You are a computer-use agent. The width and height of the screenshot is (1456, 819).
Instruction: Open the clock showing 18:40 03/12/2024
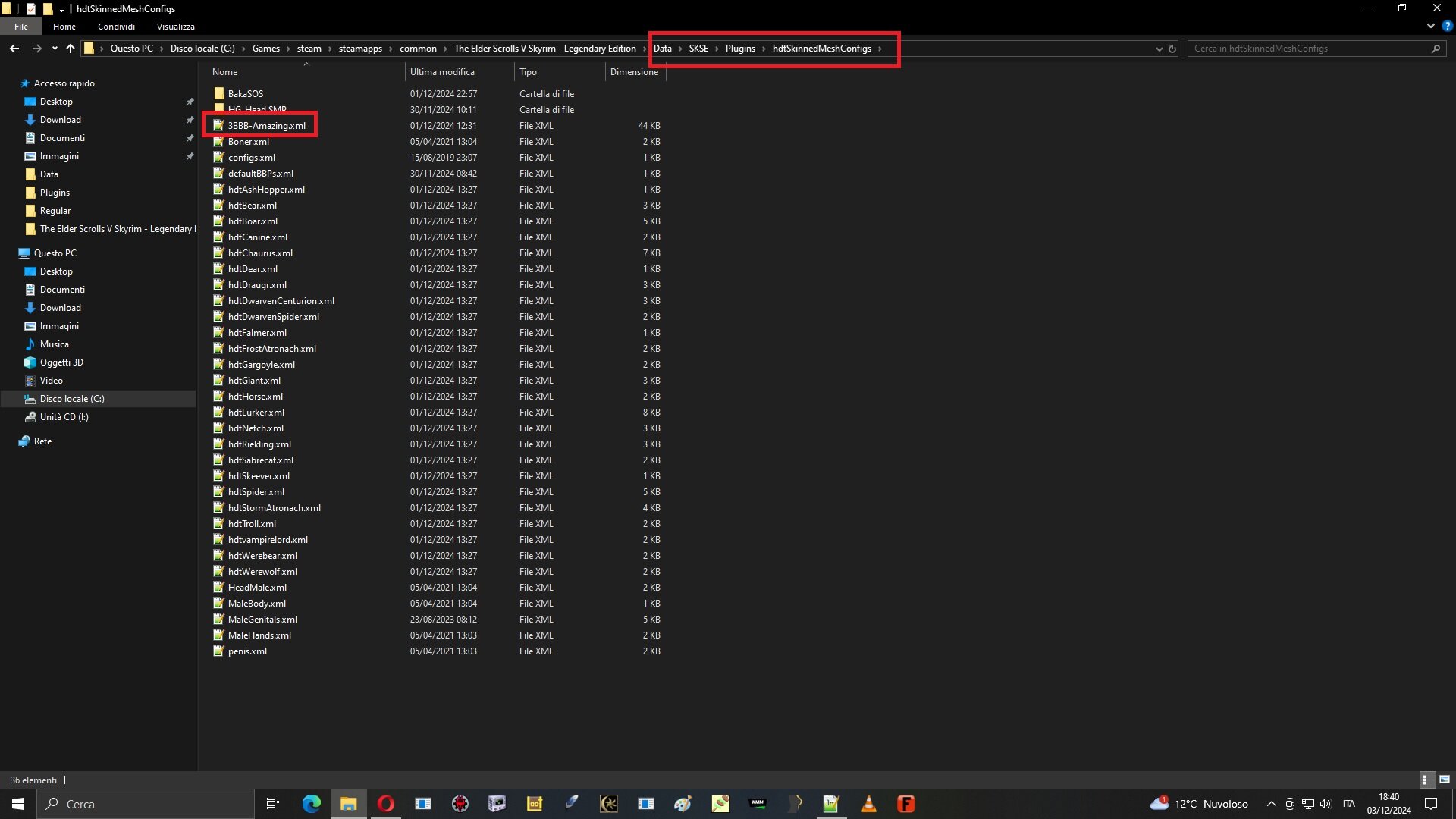tap(1389, 804)
